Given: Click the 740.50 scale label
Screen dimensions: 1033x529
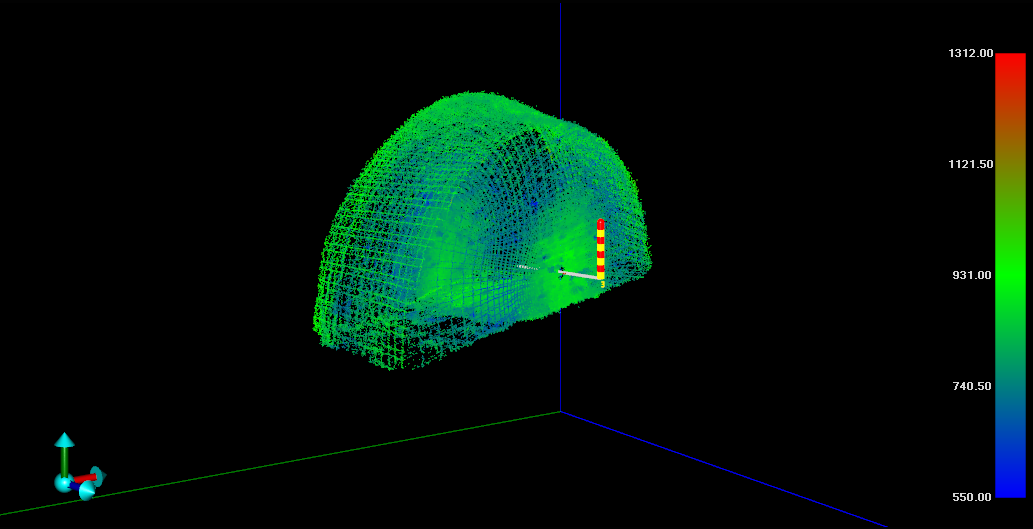Looking at the screenshot, I should click(x=970, y=386).
